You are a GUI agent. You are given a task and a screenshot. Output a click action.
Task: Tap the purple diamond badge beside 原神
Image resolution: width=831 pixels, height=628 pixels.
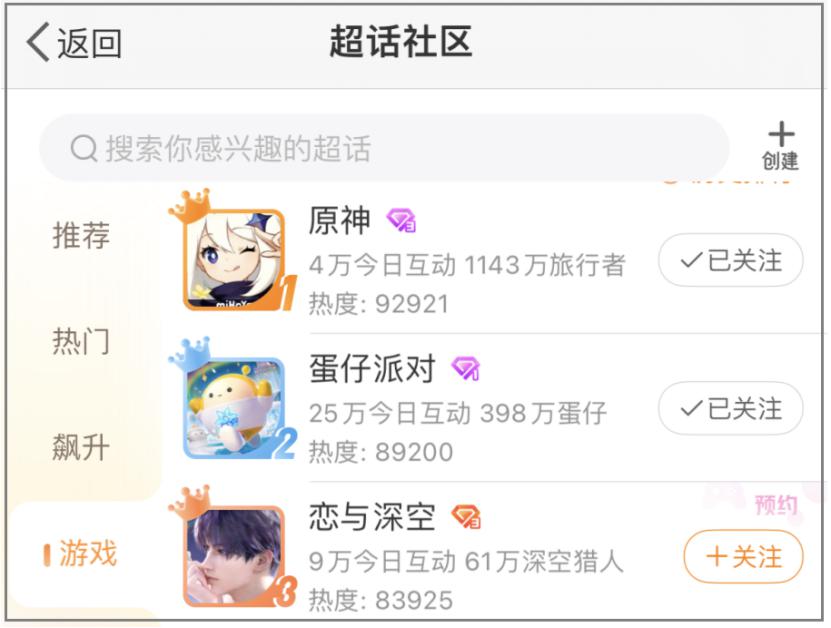click(x=401, y=220)
